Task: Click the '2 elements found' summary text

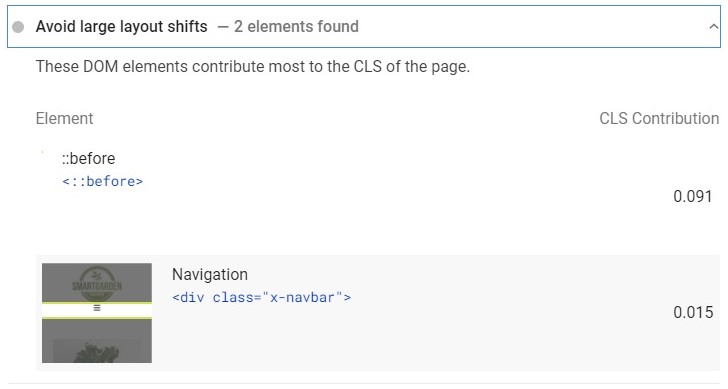Action: tap(296, 26)
